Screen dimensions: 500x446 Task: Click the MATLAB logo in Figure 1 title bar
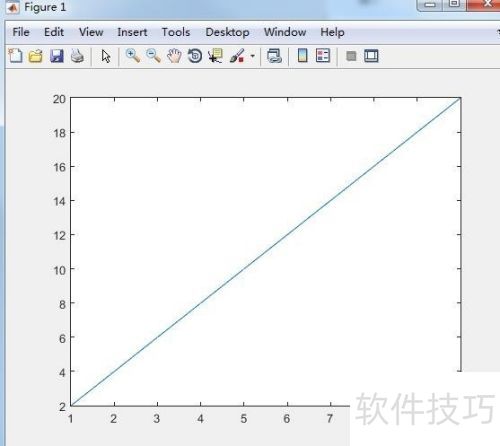tap(13, 7)
